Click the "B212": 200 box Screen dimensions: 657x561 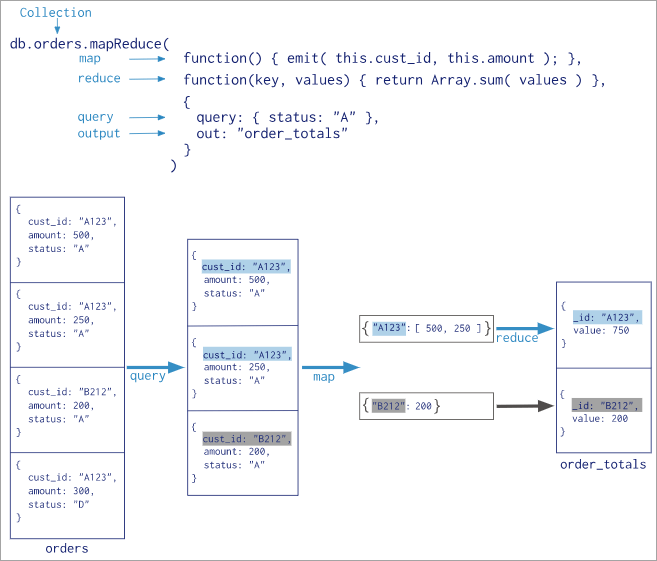(426, 406)
